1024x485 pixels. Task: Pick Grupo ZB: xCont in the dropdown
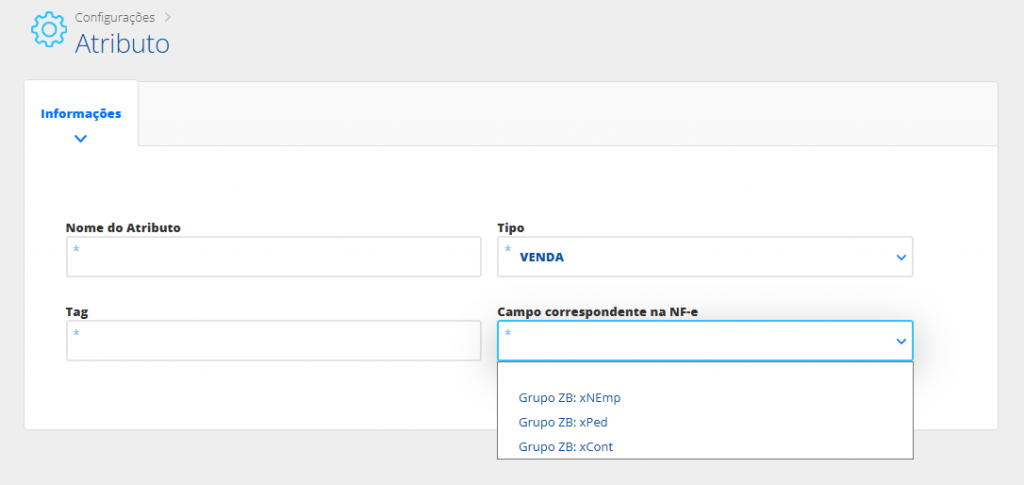coord(566,447)
